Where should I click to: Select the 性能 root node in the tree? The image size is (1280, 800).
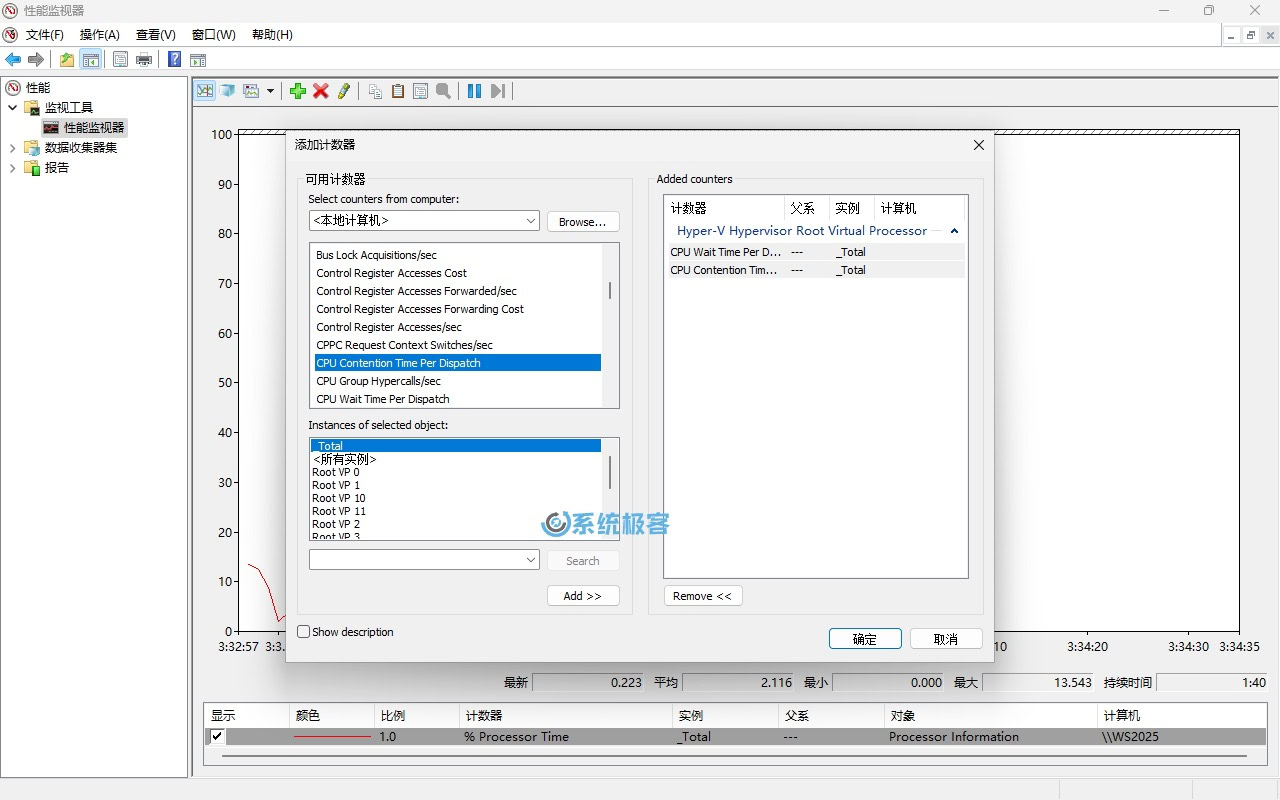tap(38, 87)
